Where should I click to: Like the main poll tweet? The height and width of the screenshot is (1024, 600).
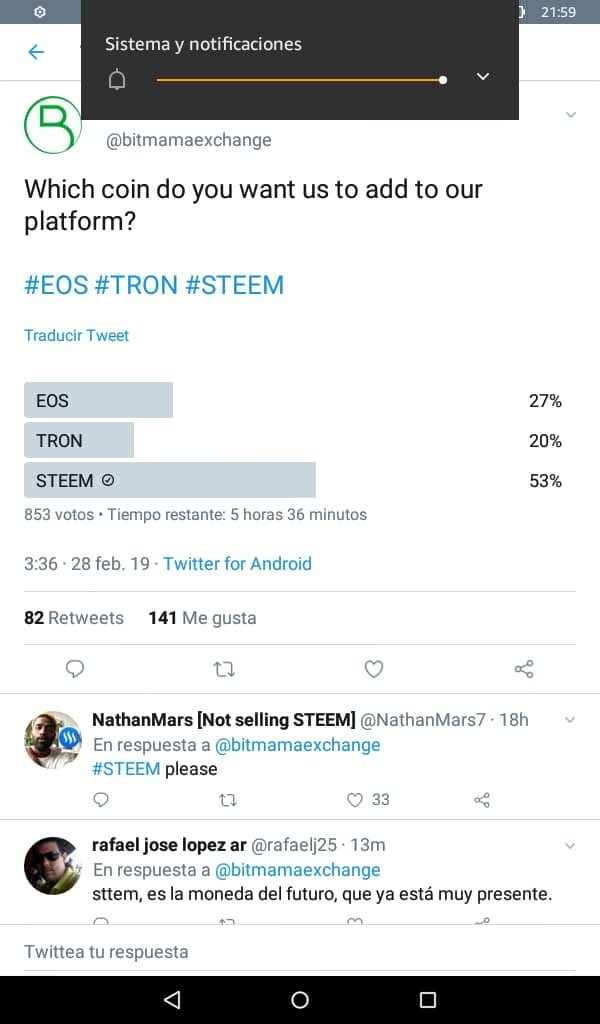click(373, 669)
